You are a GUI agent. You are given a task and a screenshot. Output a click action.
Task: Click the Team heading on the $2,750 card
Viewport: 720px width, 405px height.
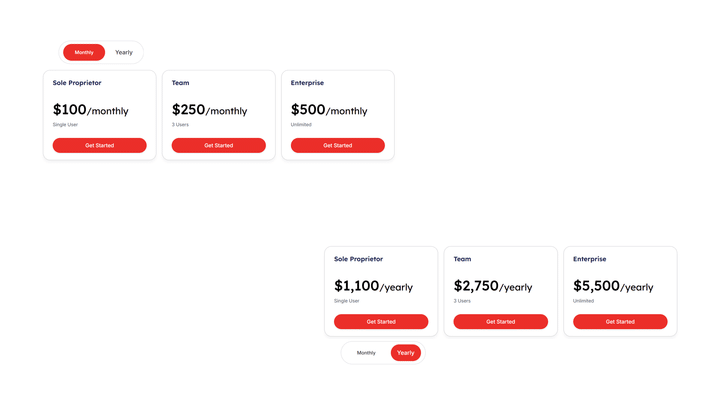click(462, 259)
